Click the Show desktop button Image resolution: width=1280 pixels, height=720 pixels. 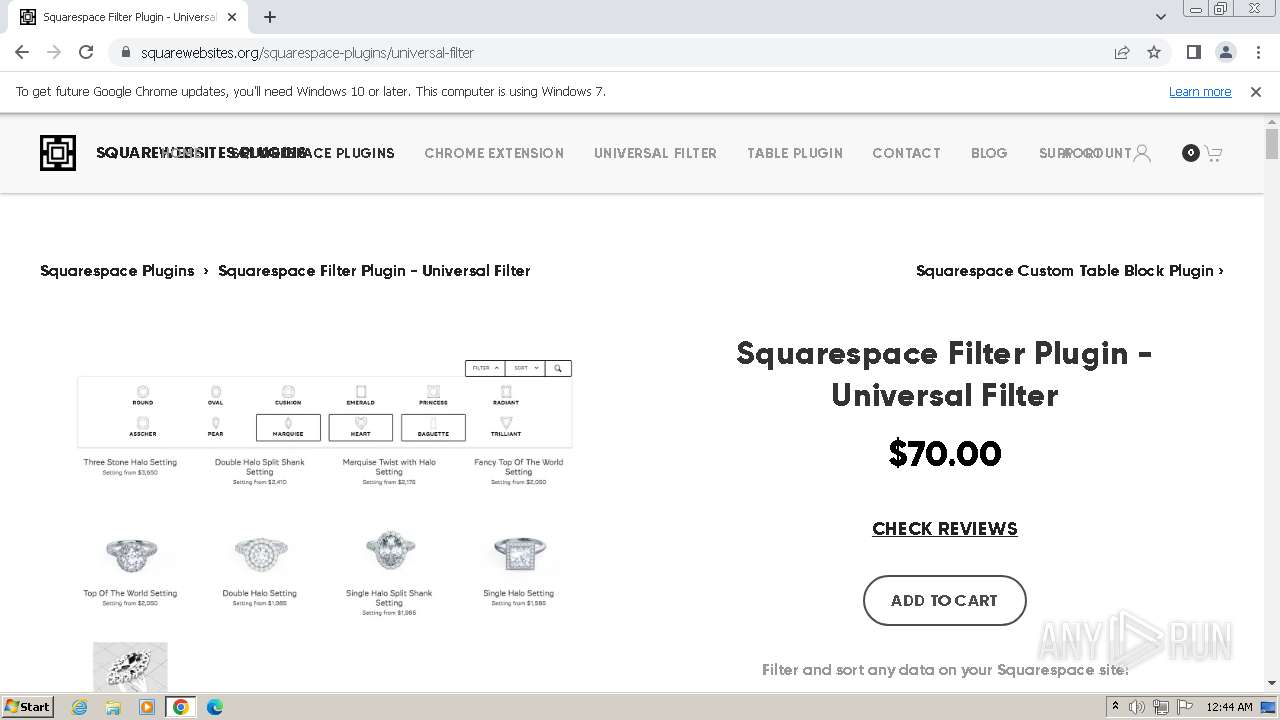(1270, 707)
